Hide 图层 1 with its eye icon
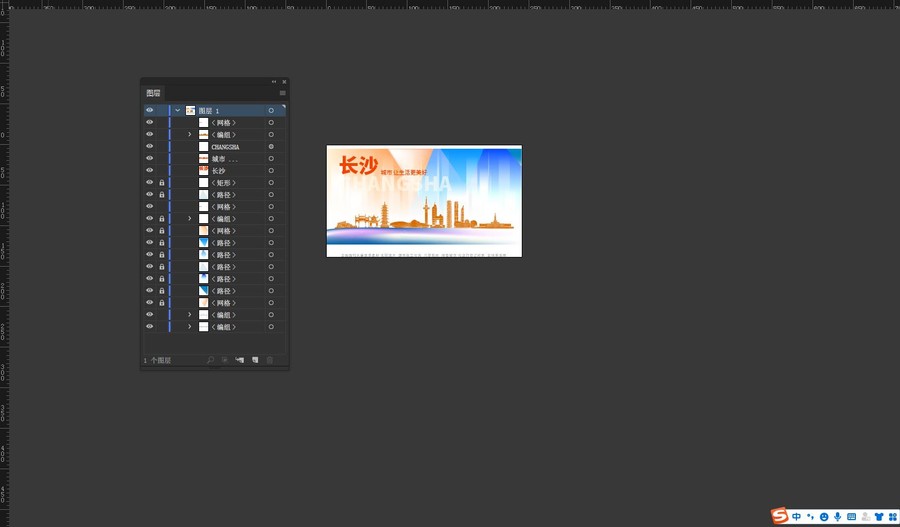The width and height of the screenshot is (900, 527). tap(150, 110)
